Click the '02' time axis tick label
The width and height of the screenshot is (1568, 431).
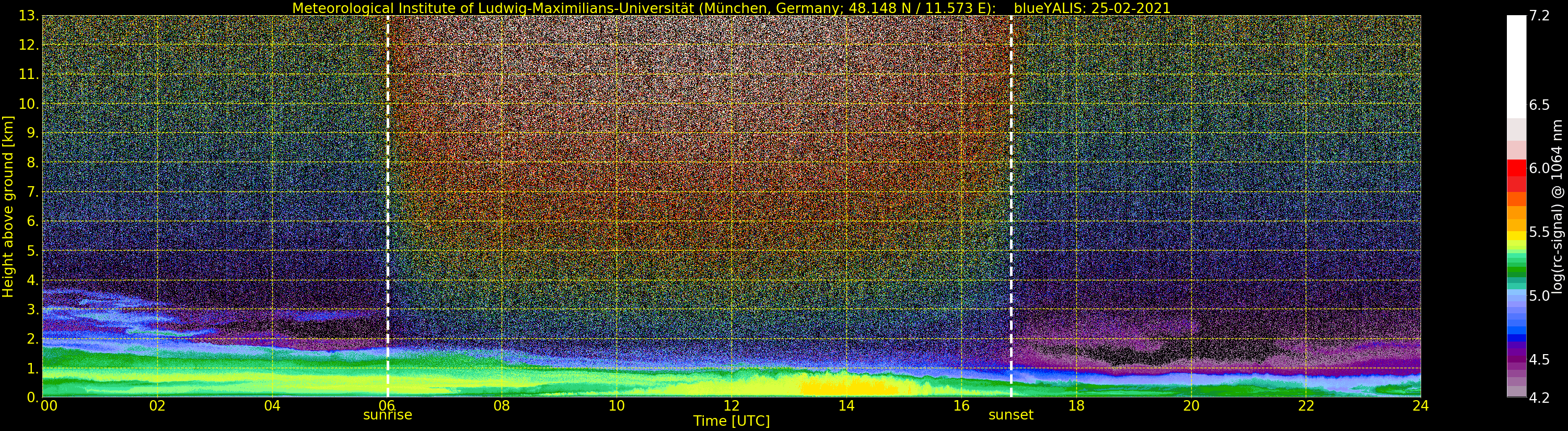click(x=158, y=406)
